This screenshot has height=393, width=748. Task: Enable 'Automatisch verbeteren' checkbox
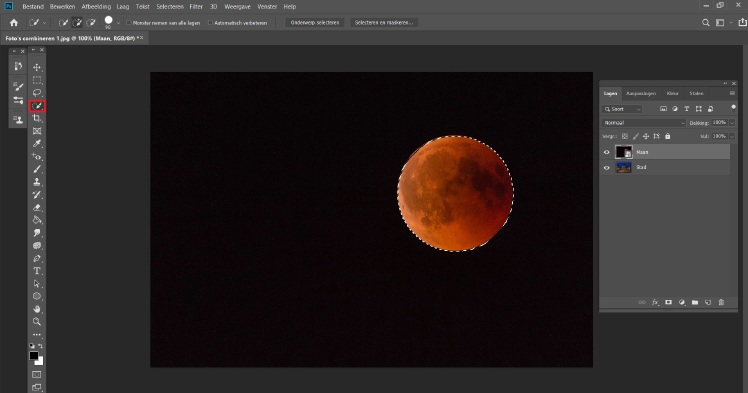210,22
